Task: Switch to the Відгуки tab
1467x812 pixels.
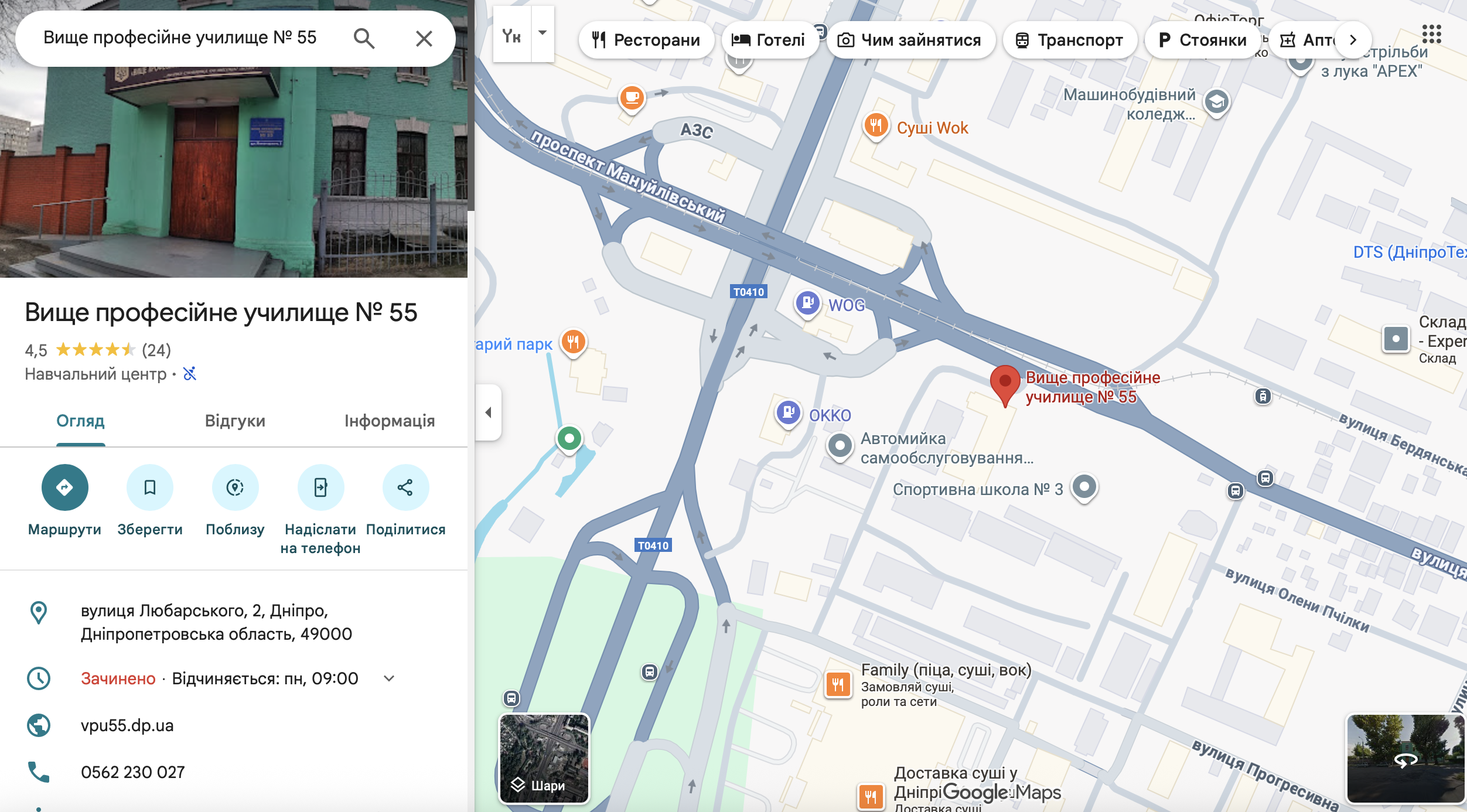Action: [235, 421]
